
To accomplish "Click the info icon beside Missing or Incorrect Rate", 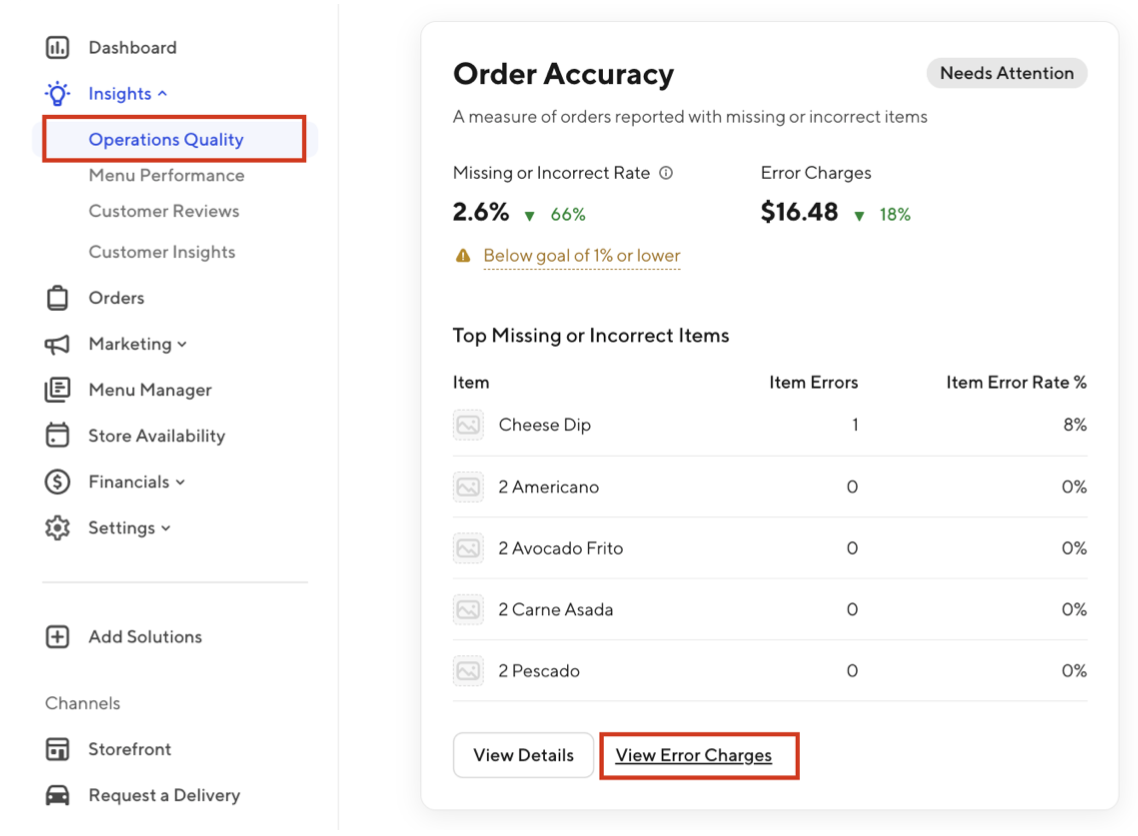I will coord(665,173).
